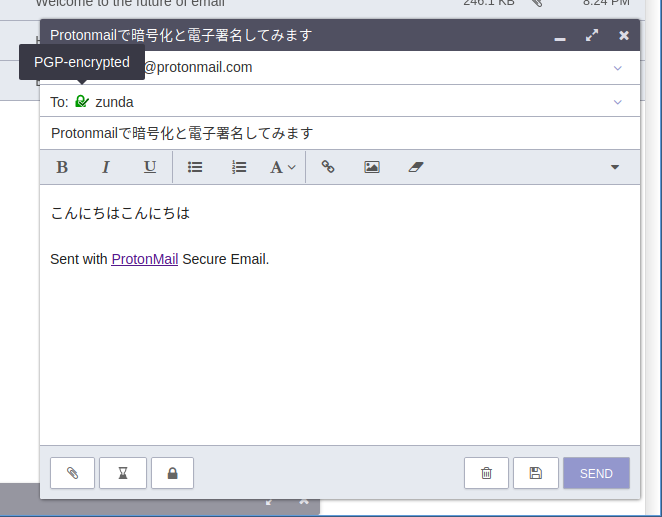Image resolution: width=662 pixels, height=517 pixels.
Task: Click the SEND button
Action: (596, 473)
